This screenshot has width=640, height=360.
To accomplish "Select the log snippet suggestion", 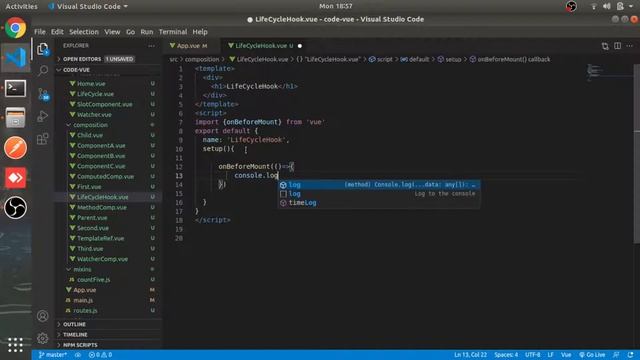I will coord(379,194).
